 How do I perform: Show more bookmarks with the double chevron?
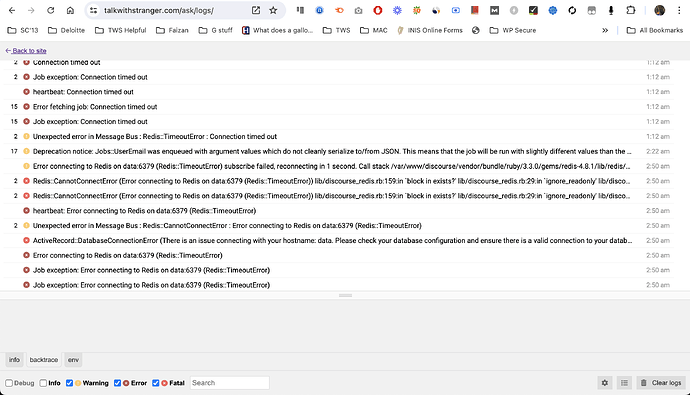click(x=605, y=30)
